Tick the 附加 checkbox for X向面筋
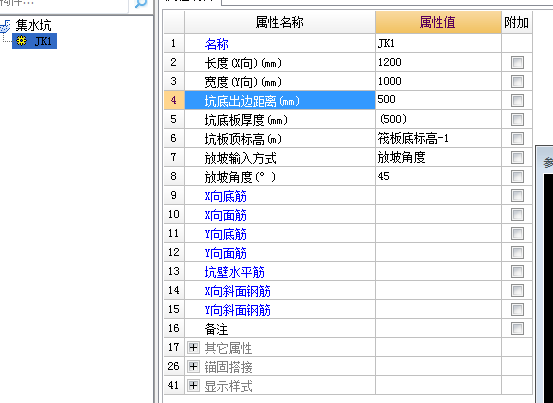Viewport: 553px width, 403px height. (517, 215)
